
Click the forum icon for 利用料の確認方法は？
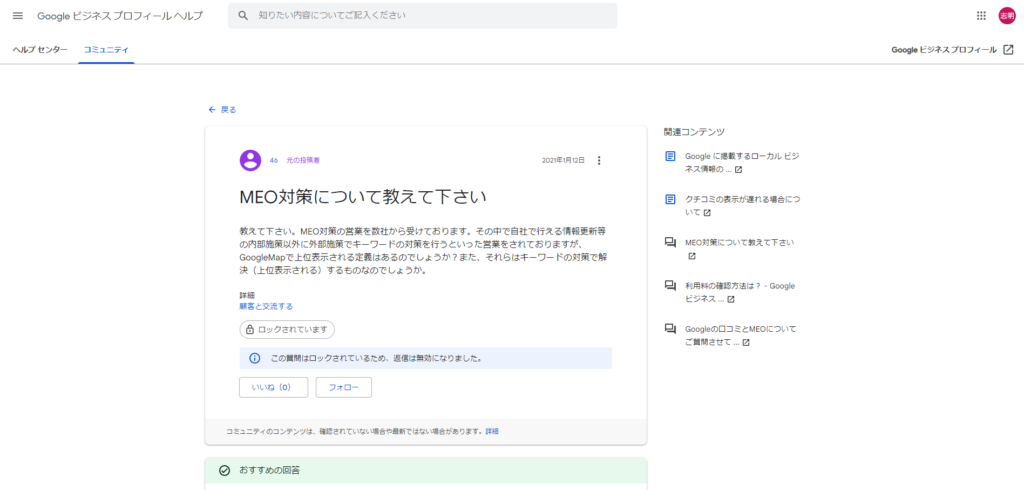click(670, 286)
